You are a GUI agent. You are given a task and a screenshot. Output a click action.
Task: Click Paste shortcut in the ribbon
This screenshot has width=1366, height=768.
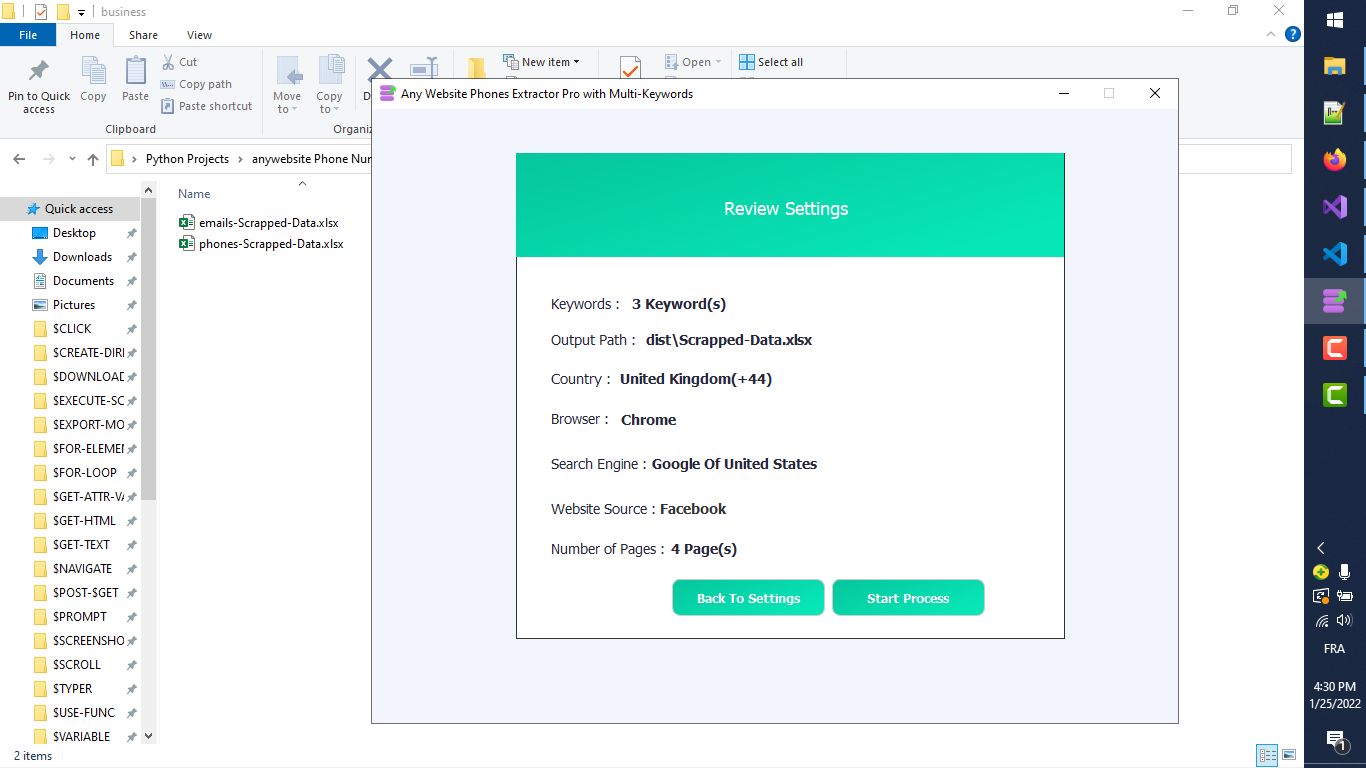coord(206,106)
